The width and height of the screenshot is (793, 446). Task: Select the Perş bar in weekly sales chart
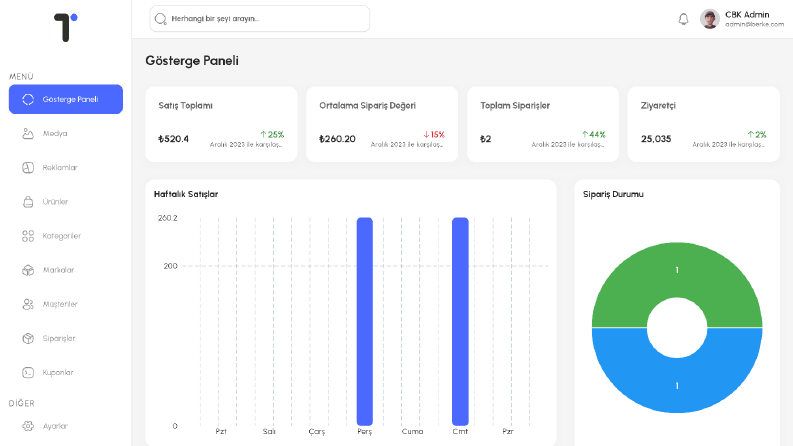(x=365, y=322)
